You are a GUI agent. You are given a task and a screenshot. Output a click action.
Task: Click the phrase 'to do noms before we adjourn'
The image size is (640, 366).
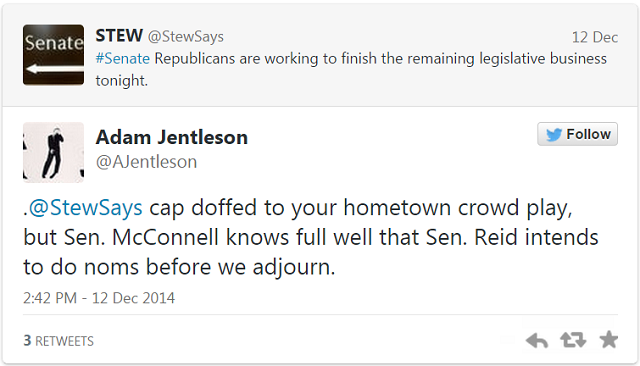click(x=178, y=268)
